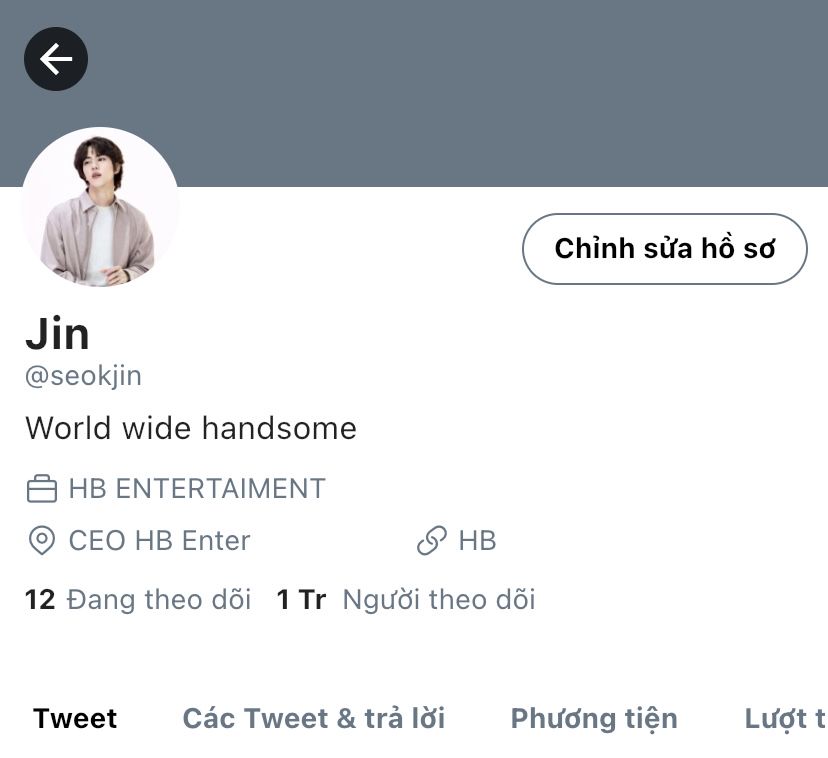828x758 pixels.
Task: Click the CEO HB Enter location text
Action: (159, 541)
